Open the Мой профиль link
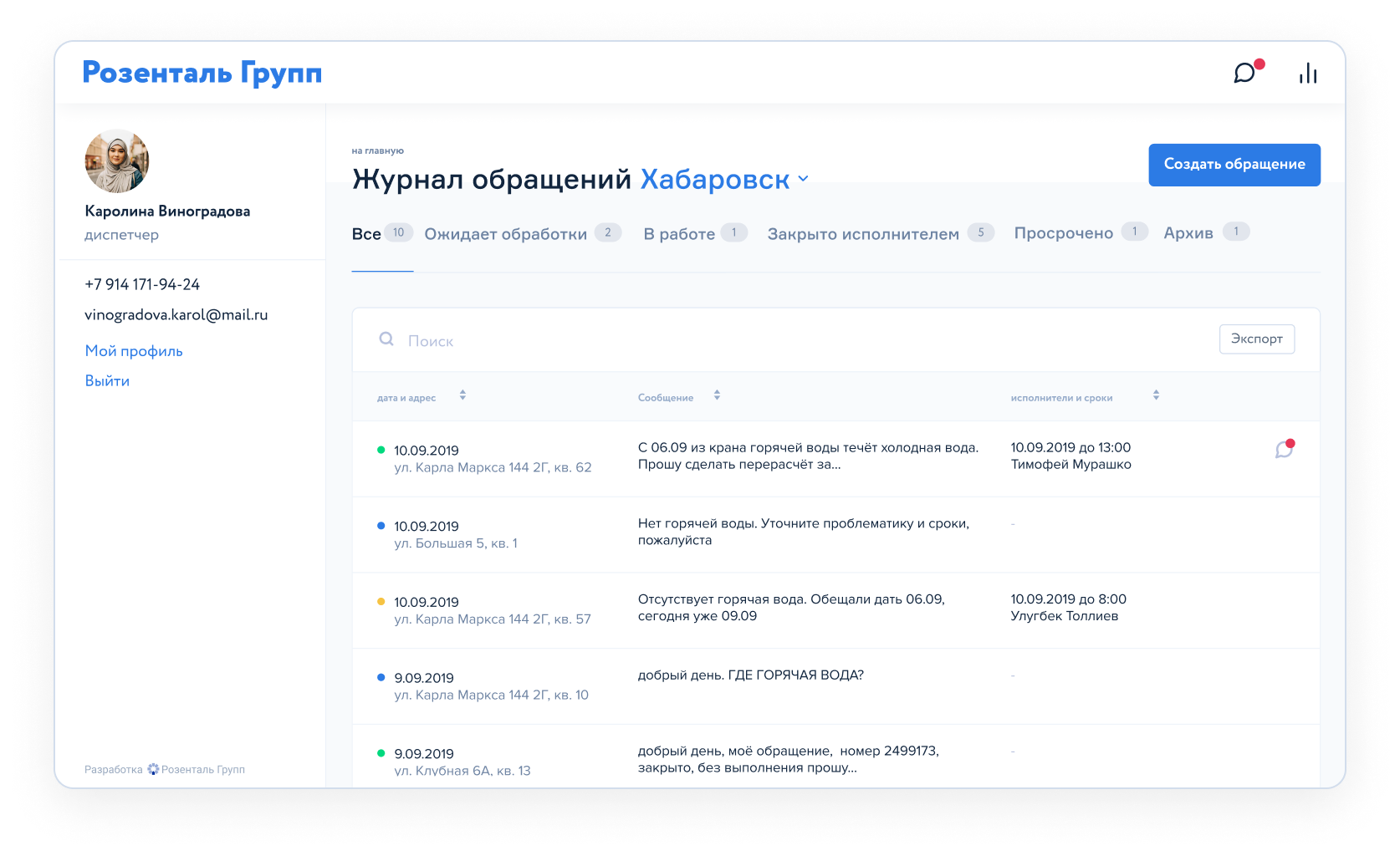This screenshot has height=856, width=1400. (133, 350)
